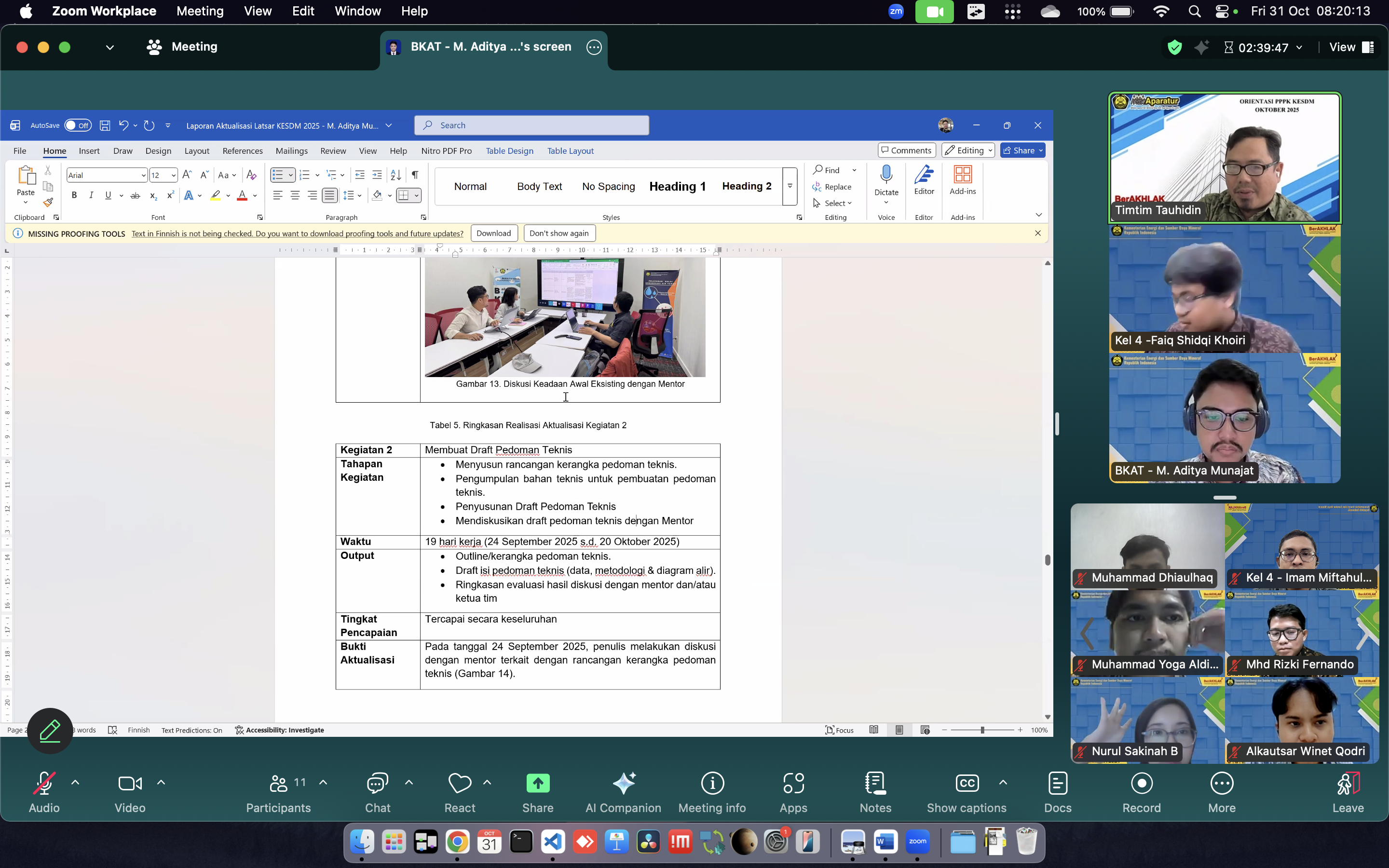
Task: Switch to the Table Design tab
Action: [x=509, y=151]
